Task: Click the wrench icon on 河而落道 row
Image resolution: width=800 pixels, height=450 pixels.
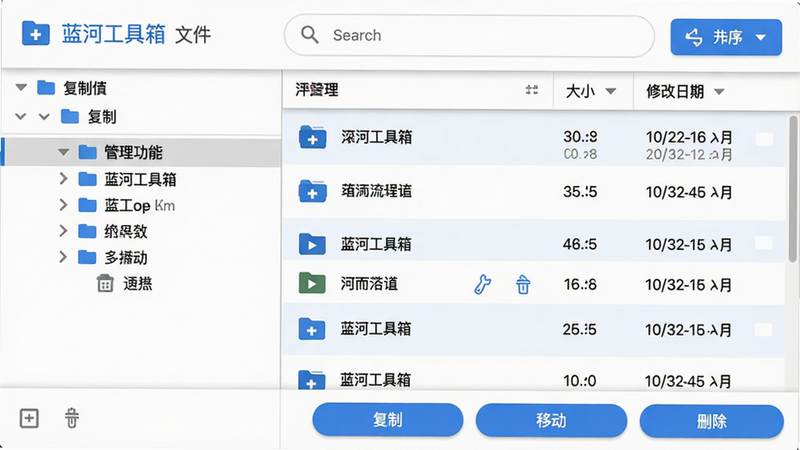Action: 482,284
